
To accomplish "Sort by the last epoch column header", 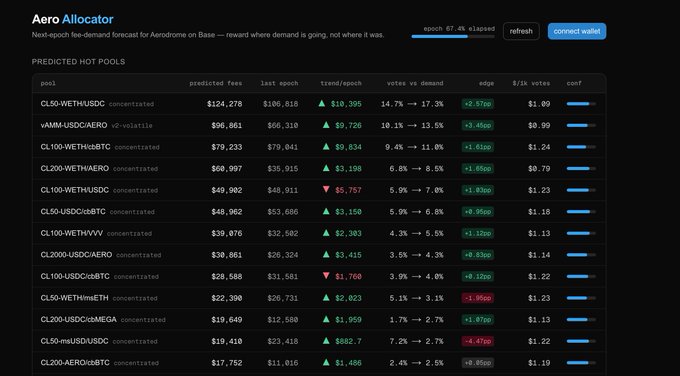I will (x=279, y=83).
